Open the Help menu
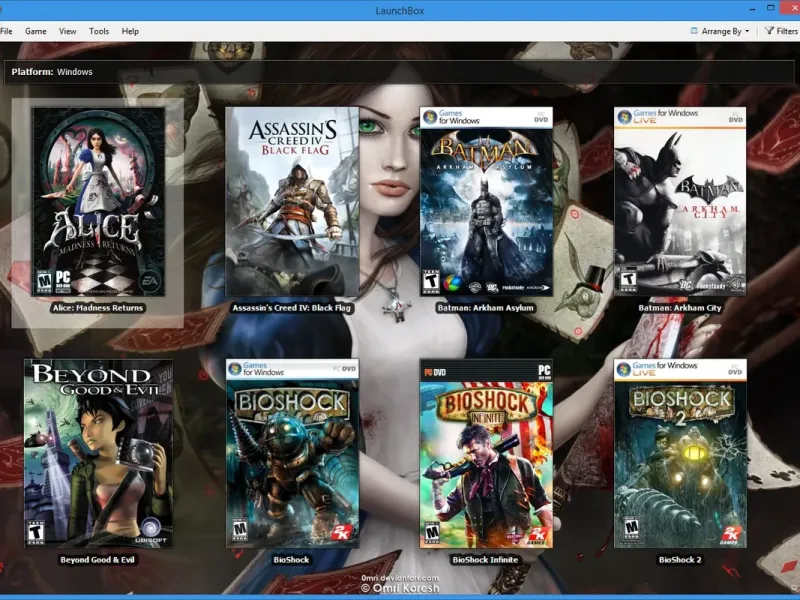 click(130, 31)
